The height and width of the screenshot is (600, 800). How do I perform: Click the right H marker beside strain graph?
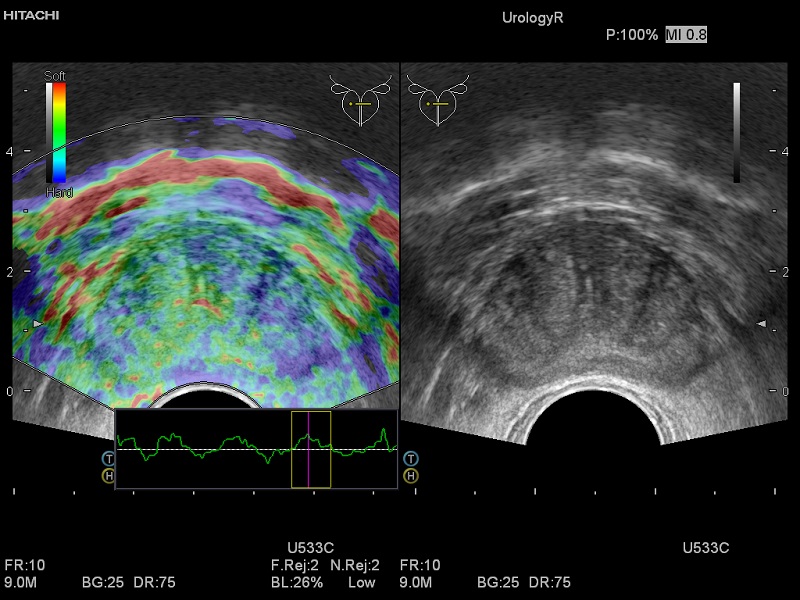point(410,475)
